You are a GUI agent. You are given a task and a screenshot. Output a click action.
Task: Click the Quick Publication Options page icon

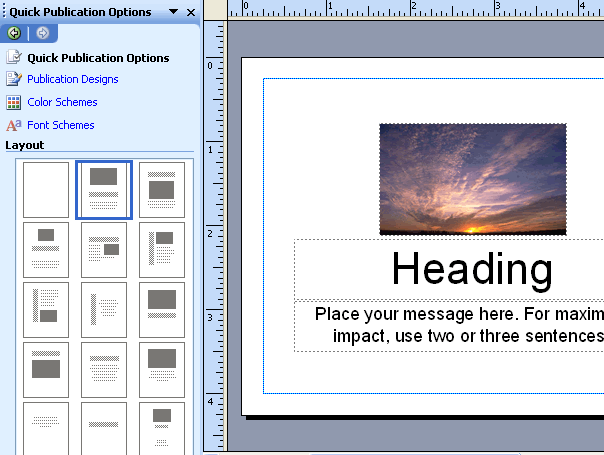point(14,57)
